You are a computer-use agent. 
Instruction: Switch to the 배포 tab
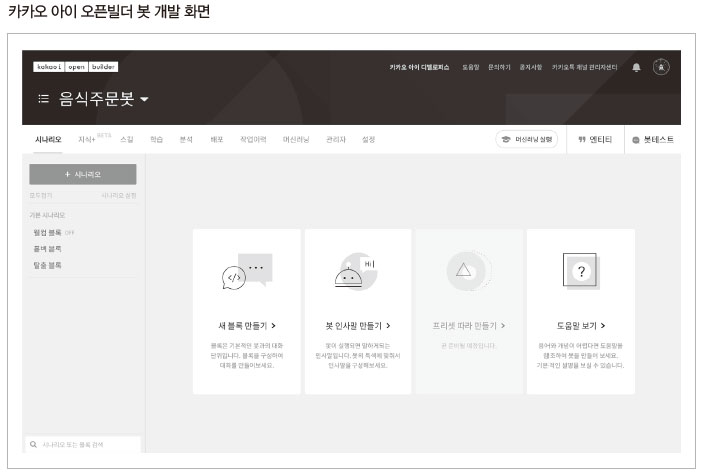click(x=217, y=140)
